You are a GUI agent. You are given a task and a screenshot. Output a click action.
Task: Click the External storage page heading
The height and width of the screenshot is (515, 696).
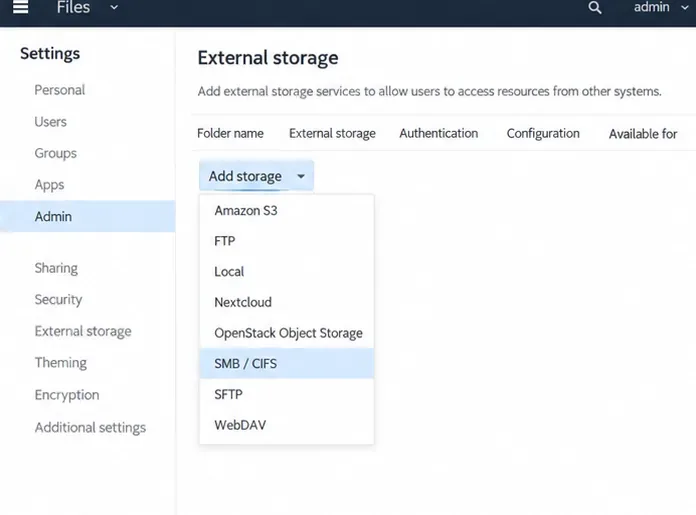pyautogui.click(x=268, y=58)
